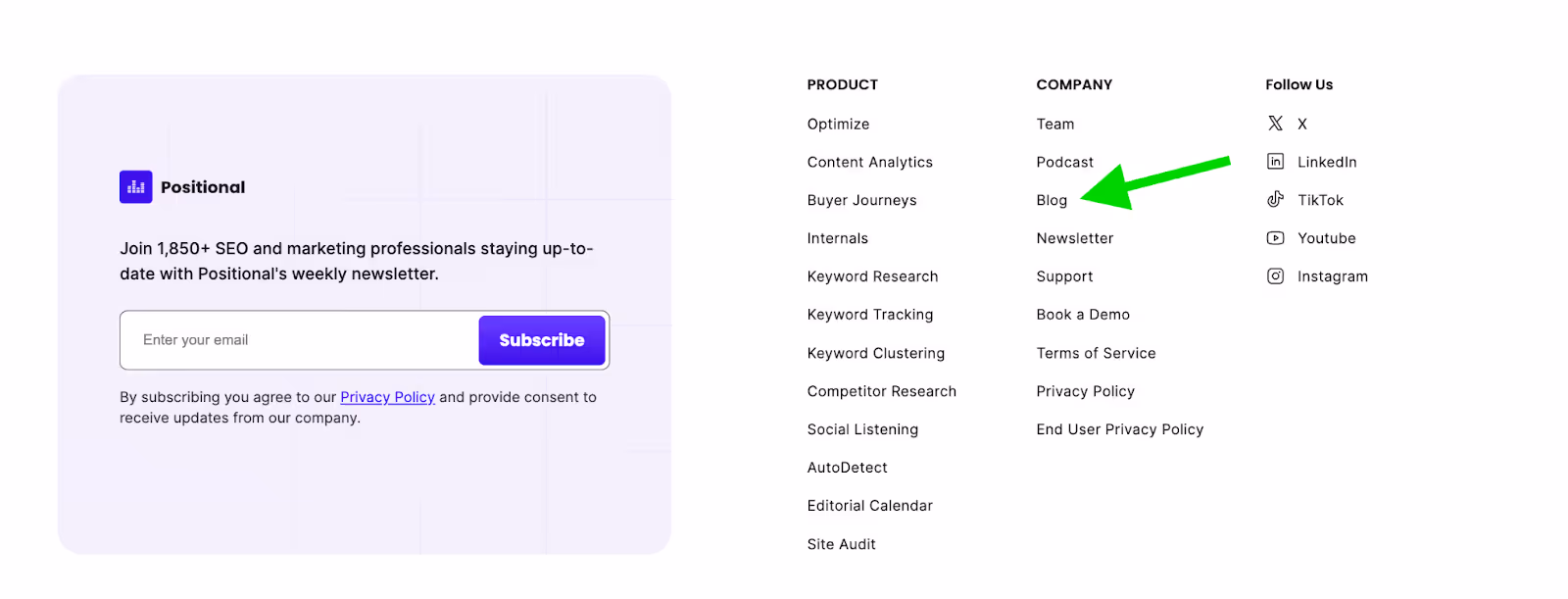Click the TikTok icon
Viewport: 1568px width, 599px height.
(1275, 200)
